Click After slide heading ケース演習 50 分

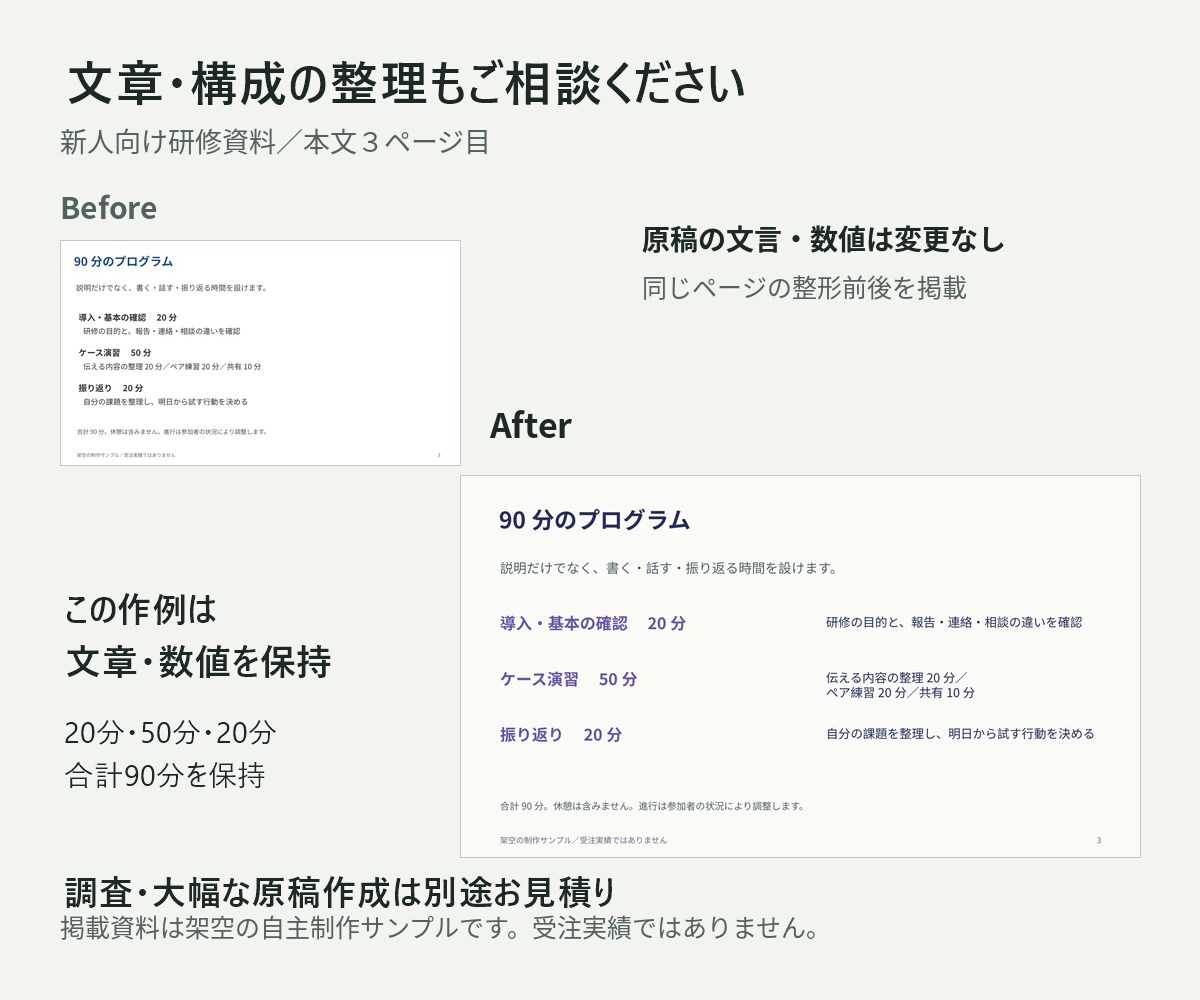(568, 679)
